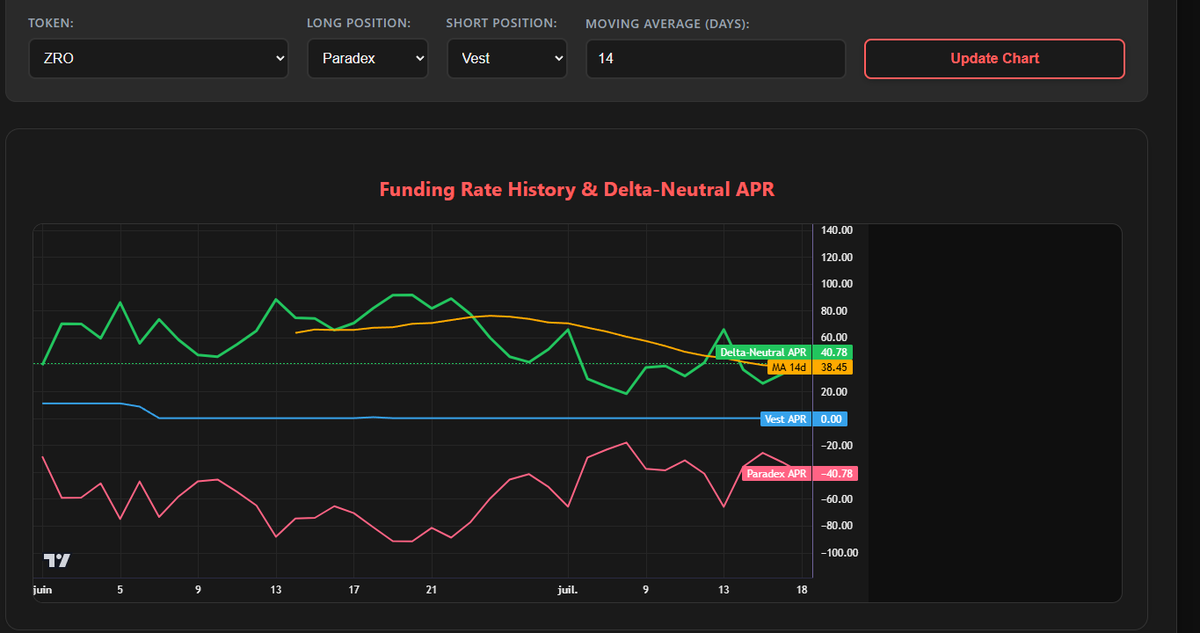1200x633 pixels.
Task: Click the SHORT POSITION: field label
Action: coord(502,22)
